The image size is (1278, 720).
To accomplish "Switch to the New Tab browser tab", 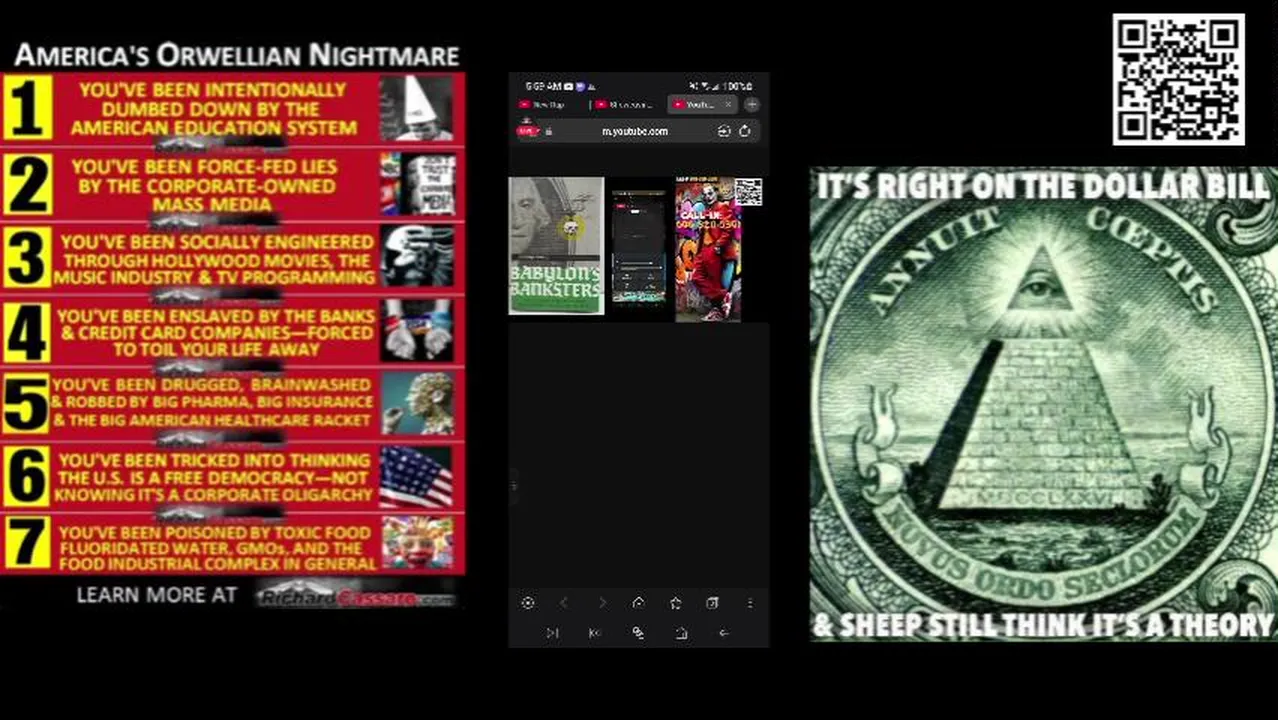I will pos(547,104).
